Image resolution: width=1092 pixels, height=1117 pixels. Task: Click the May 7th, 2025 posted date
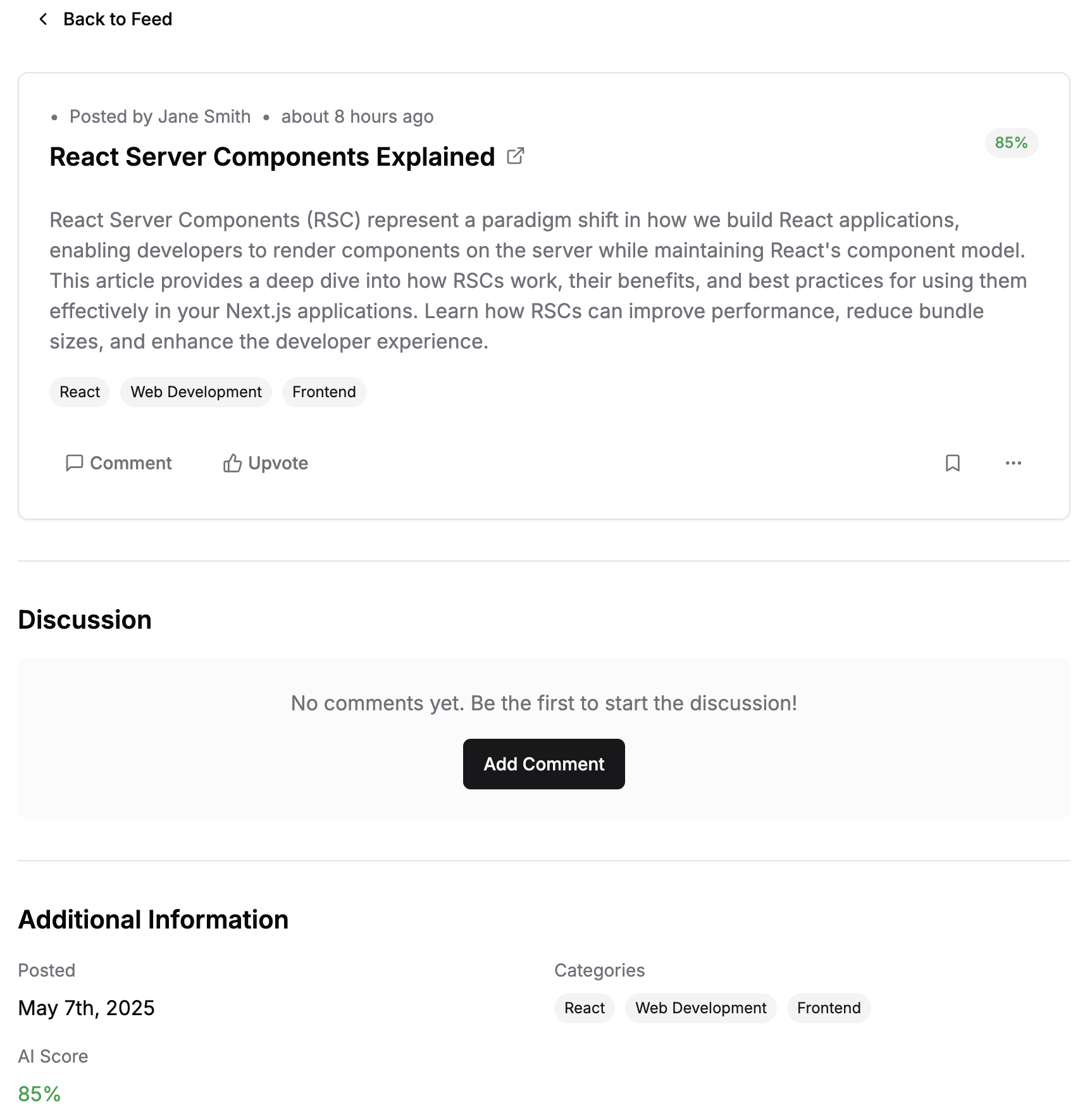(86, 1008)
